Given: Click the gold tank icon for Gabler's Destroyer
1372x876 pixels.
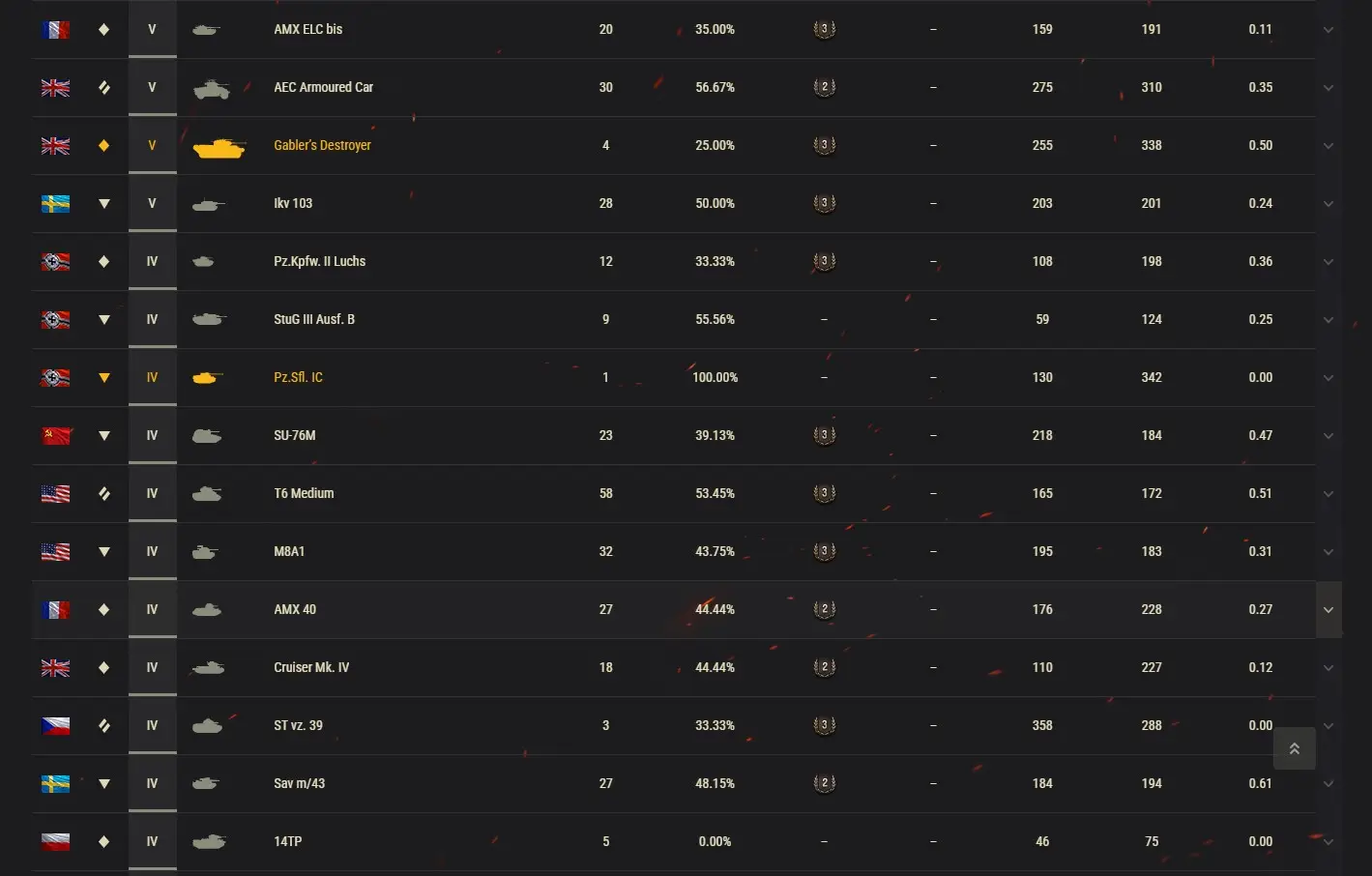Looking at the screenshot, I should point(219,147).
